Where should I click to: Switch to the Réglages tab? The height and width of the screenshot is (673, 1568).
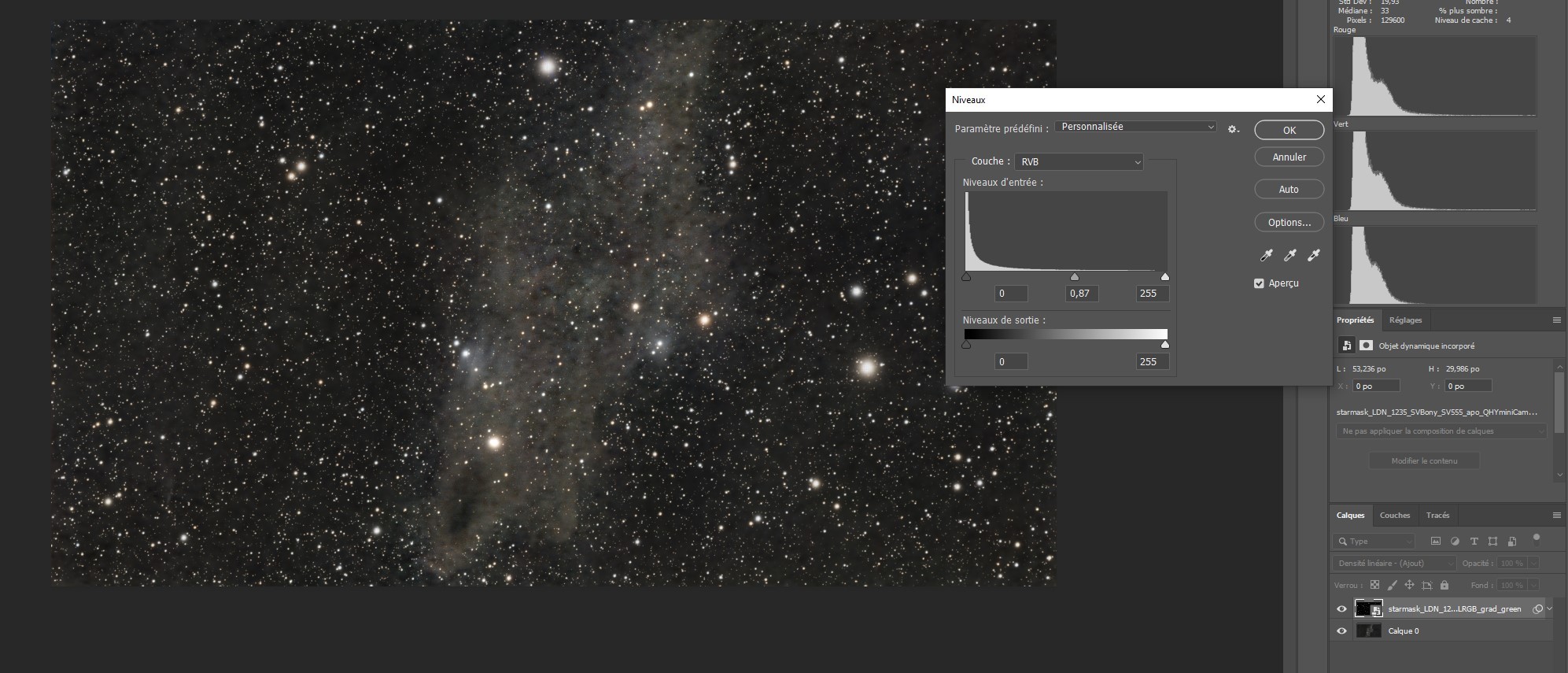(1405, 320)
